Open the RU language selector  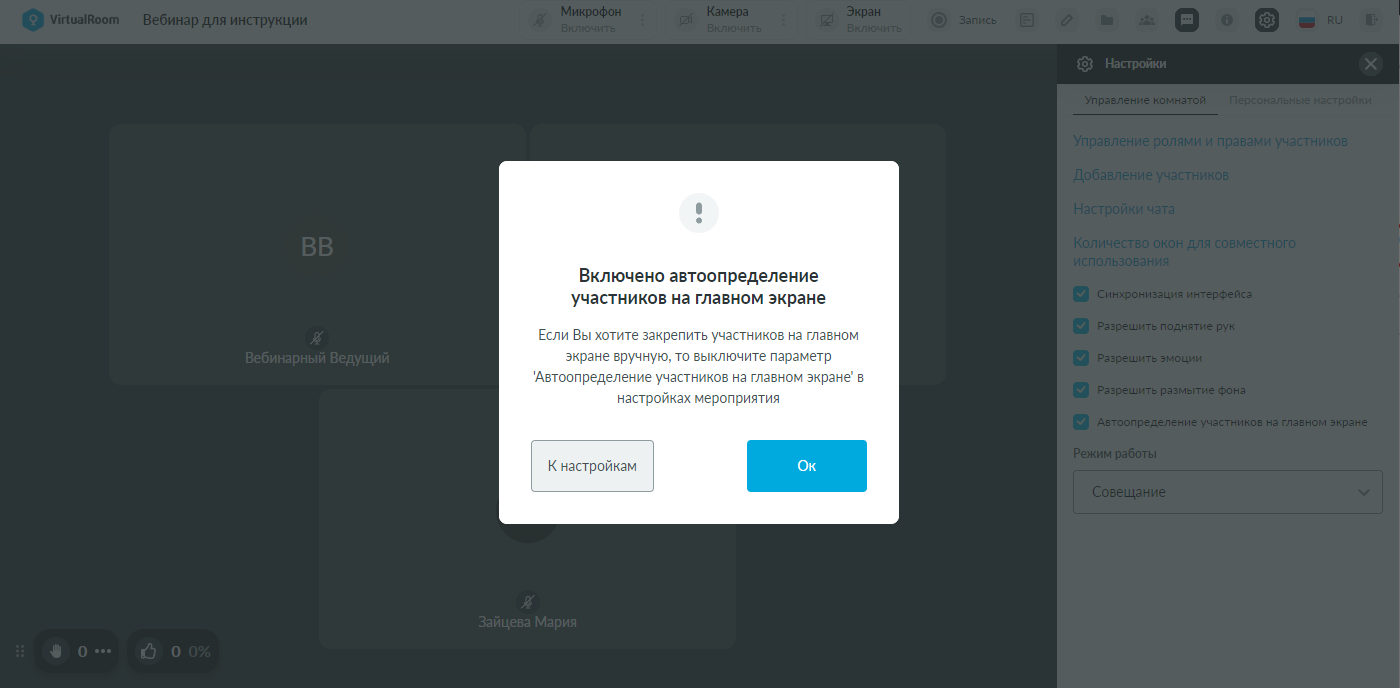click(1321, 20)
